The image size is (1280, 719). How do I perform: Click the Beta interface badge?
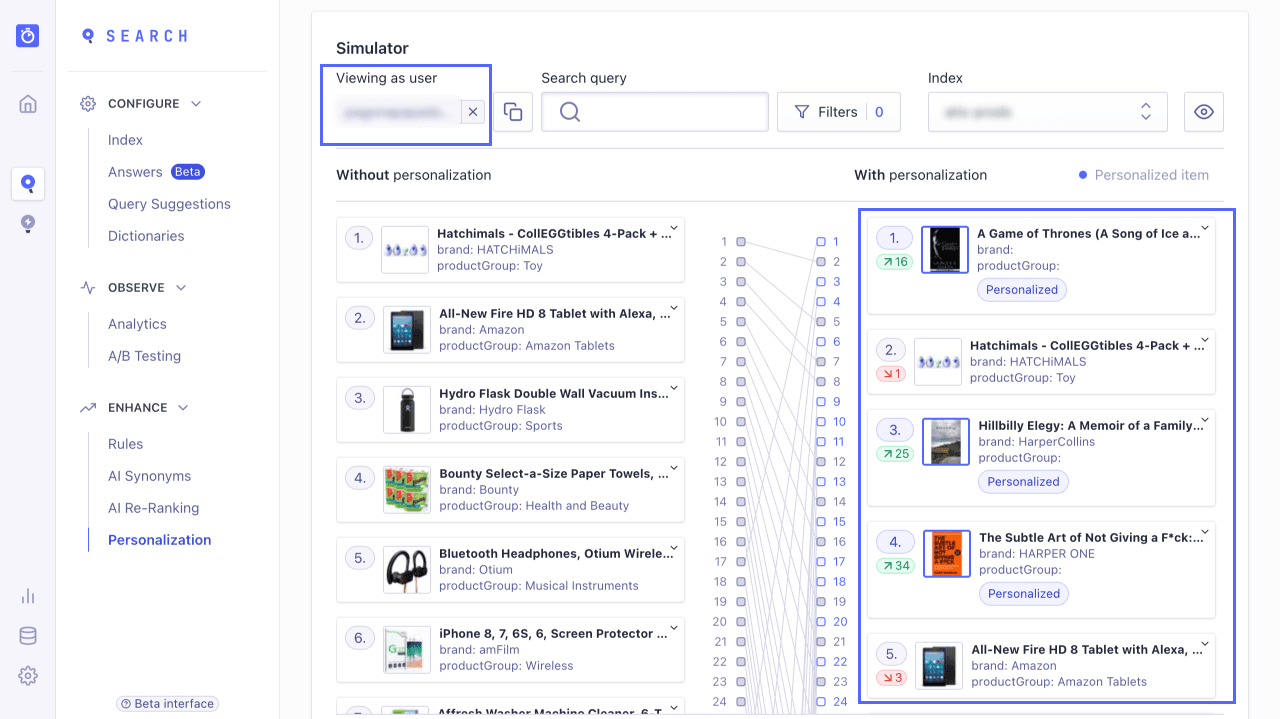167,704
